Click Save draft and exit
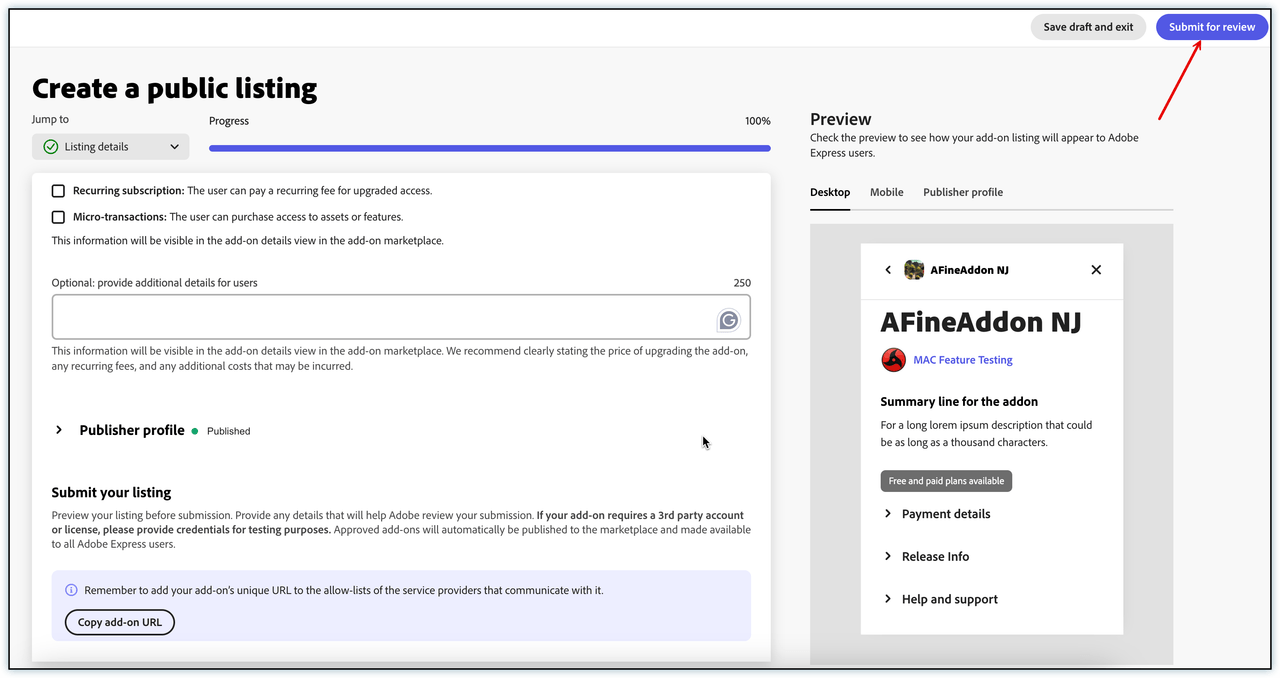Viewport: 1280px width, 678px height. pos(1088,27)
